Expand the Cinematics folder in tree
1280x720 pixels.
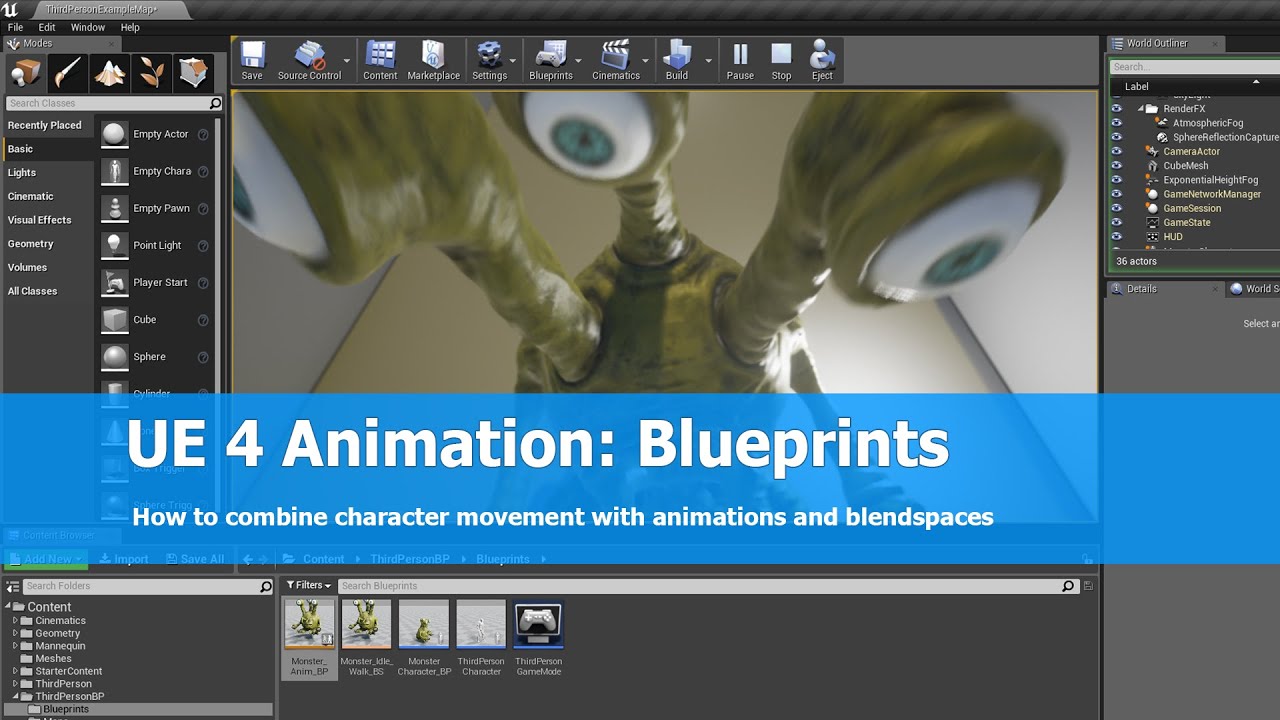pos(16,621)
